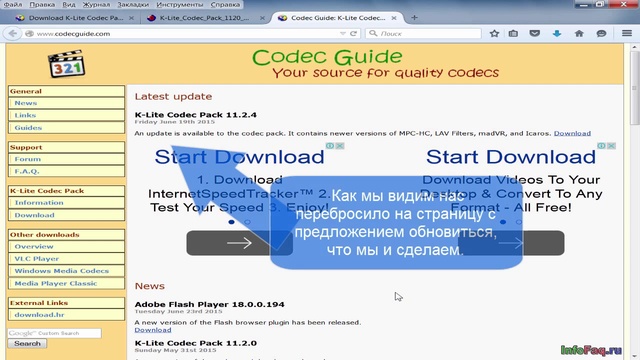The image size is (640, 360).
Task: Open Download under K-Lite Codec Pack sidebar
Action: coord(34,215)
